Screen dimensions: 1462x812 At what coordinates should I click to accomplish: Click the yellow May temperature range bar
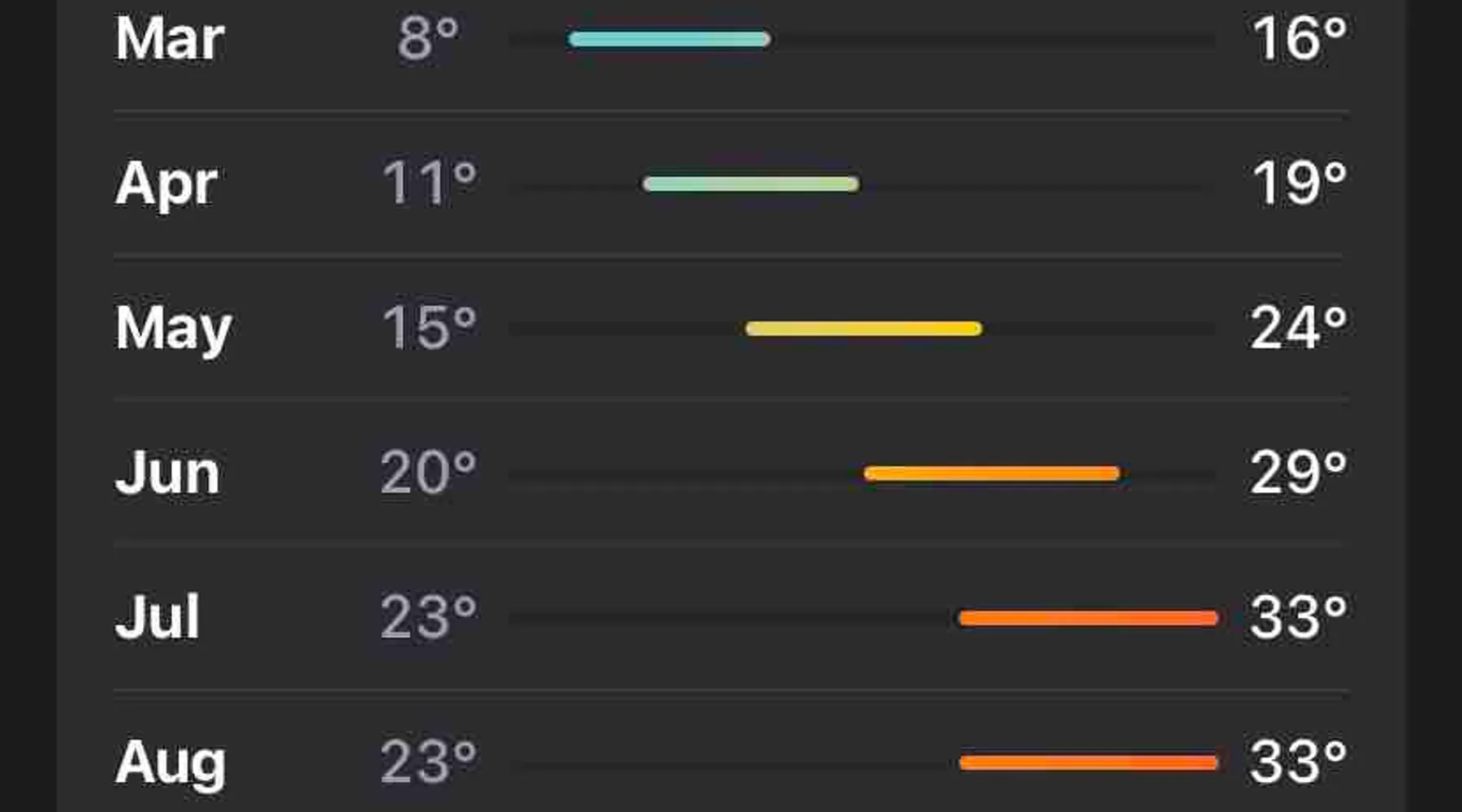point(863,329)
